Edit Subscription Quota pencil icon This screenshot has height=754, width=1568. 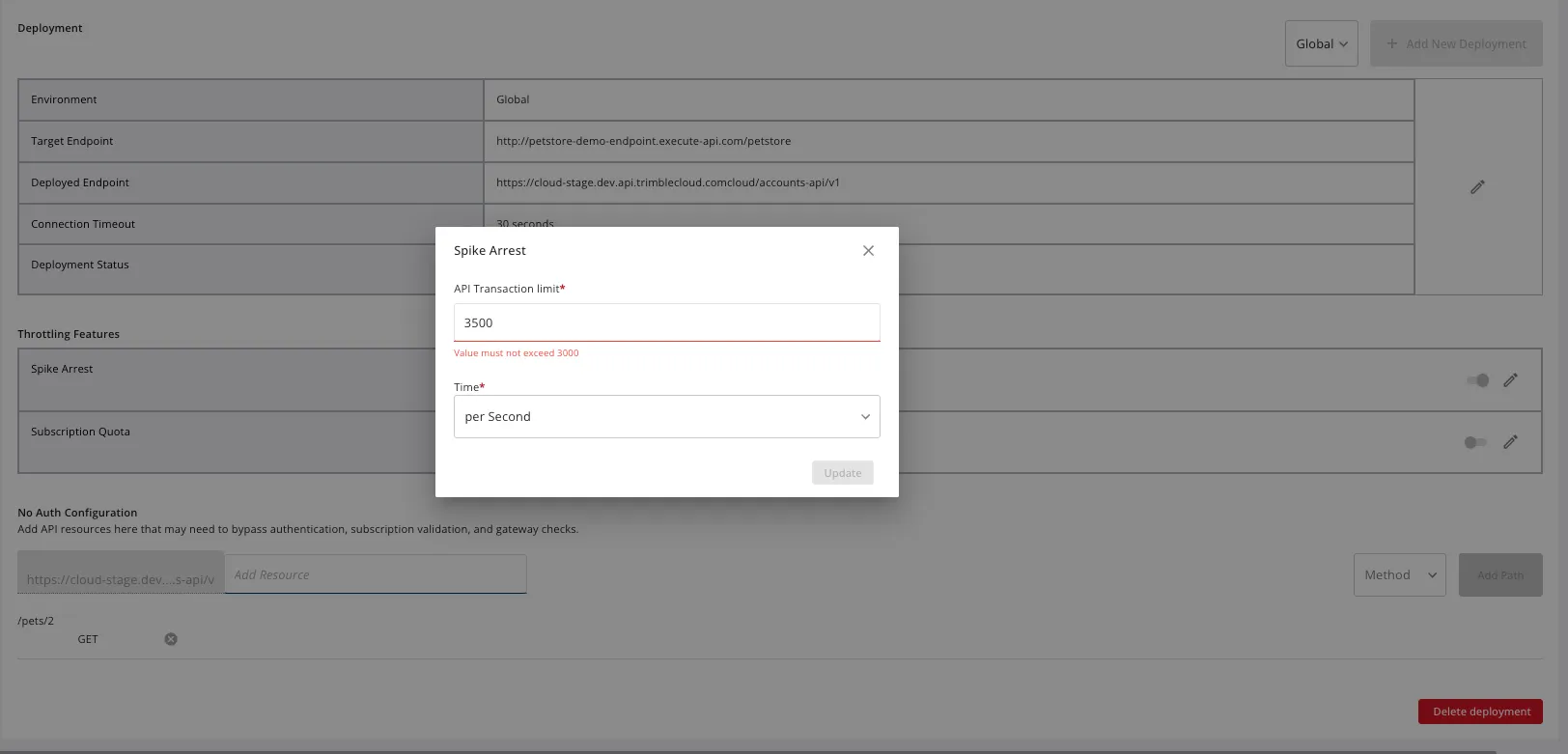1510,442
